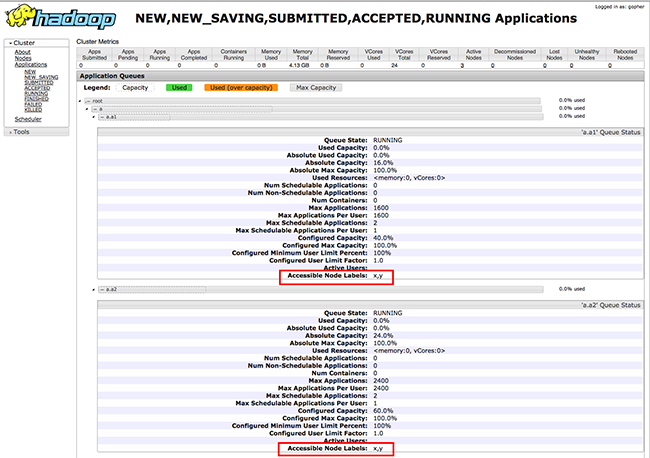Image resolution: width=650 pixels, height=458 pixels.
Task: Show KILLED applications list
Action: tap(33, 109)
